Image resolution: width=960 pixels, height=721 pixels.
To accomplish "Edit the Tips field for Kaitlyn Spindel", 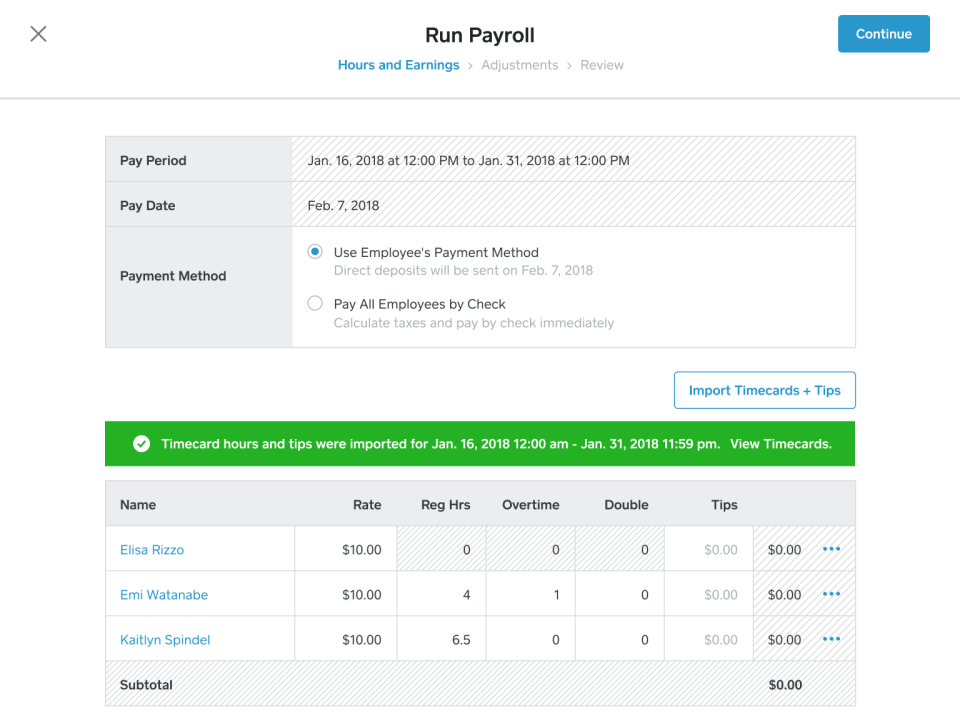I will point(708,638).
